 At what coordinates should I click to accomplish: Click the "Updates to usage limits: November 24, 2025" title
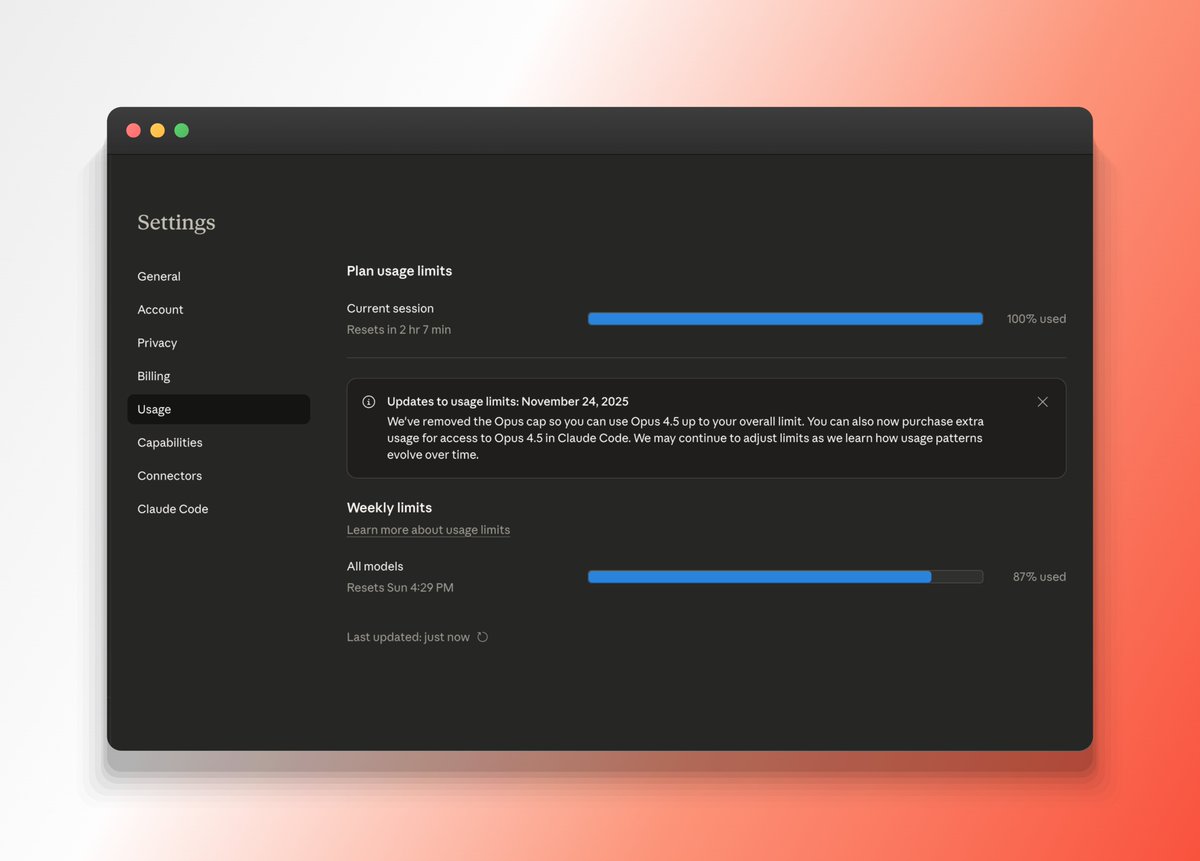click(x=508, y=402)
